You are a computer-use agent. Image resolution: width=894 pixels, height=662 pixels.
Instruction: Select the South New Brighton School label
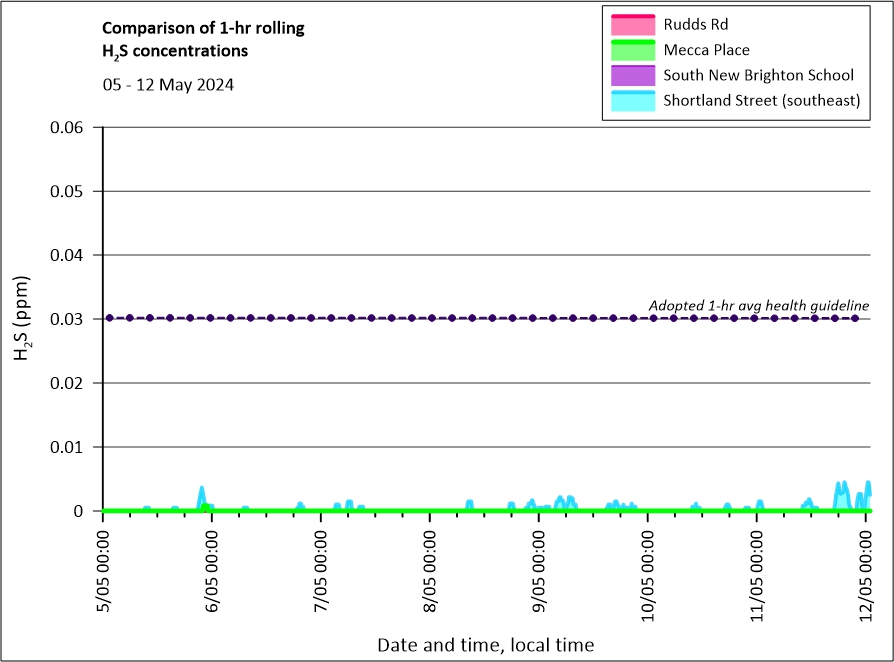758,75
